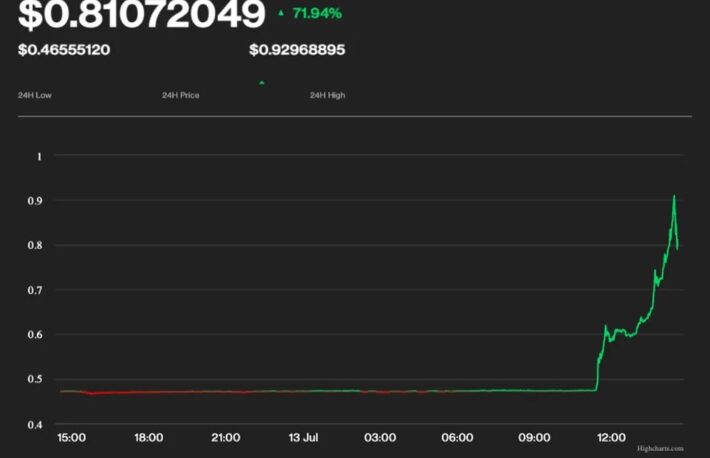The image size is (710, 458).
Task: Click the 24H low value $0.46555120
Action: [64, 49]
